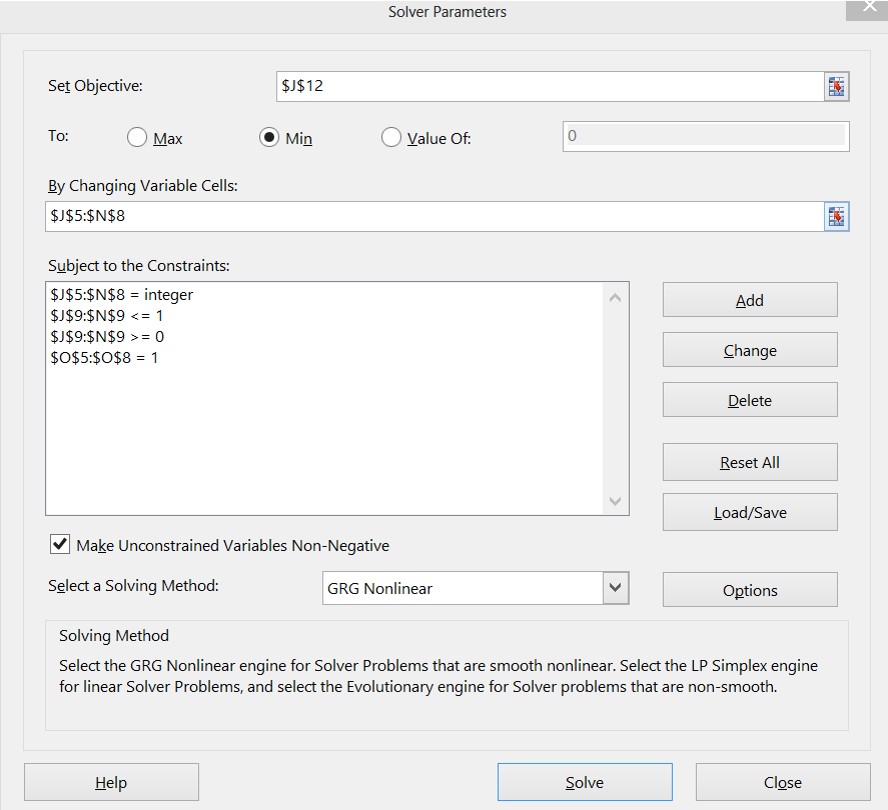Image resolution: width=888 pixels, height=810 pixels.
Task: Select constraint $O$5:$O$8 = 1
Action: click(x=104, y=357)
